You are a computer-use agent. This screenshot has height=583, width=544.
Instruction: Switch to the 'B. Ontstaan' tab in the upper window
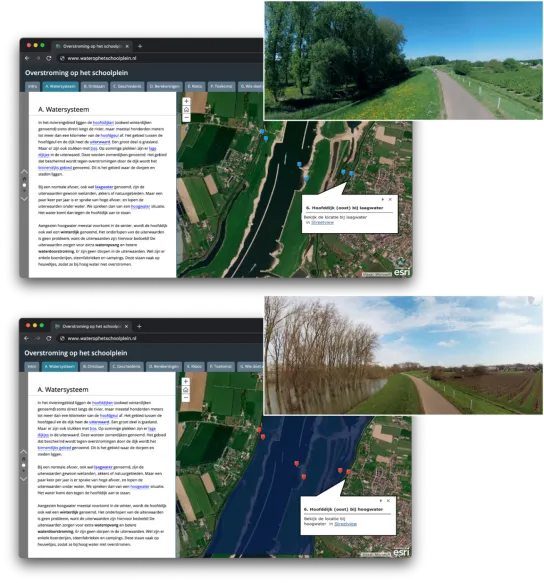(94, 86)
